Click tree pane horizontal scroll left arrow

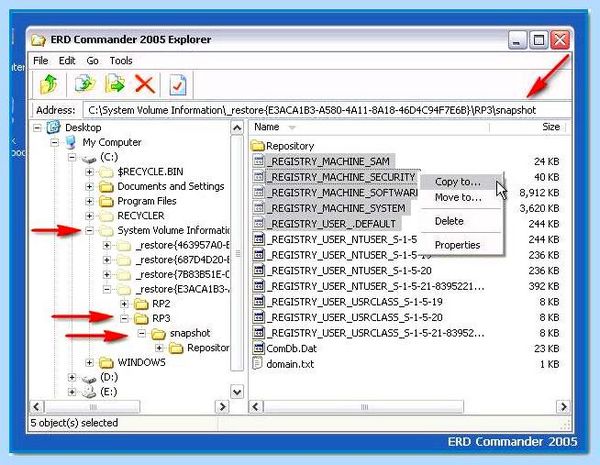point(37,406)
